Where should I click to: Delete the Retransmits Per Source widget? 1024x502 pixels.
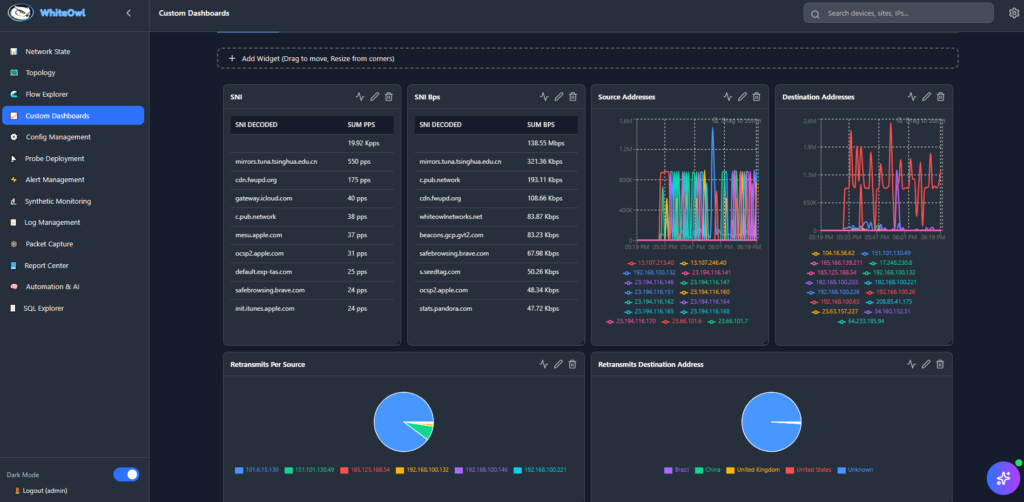572,364
